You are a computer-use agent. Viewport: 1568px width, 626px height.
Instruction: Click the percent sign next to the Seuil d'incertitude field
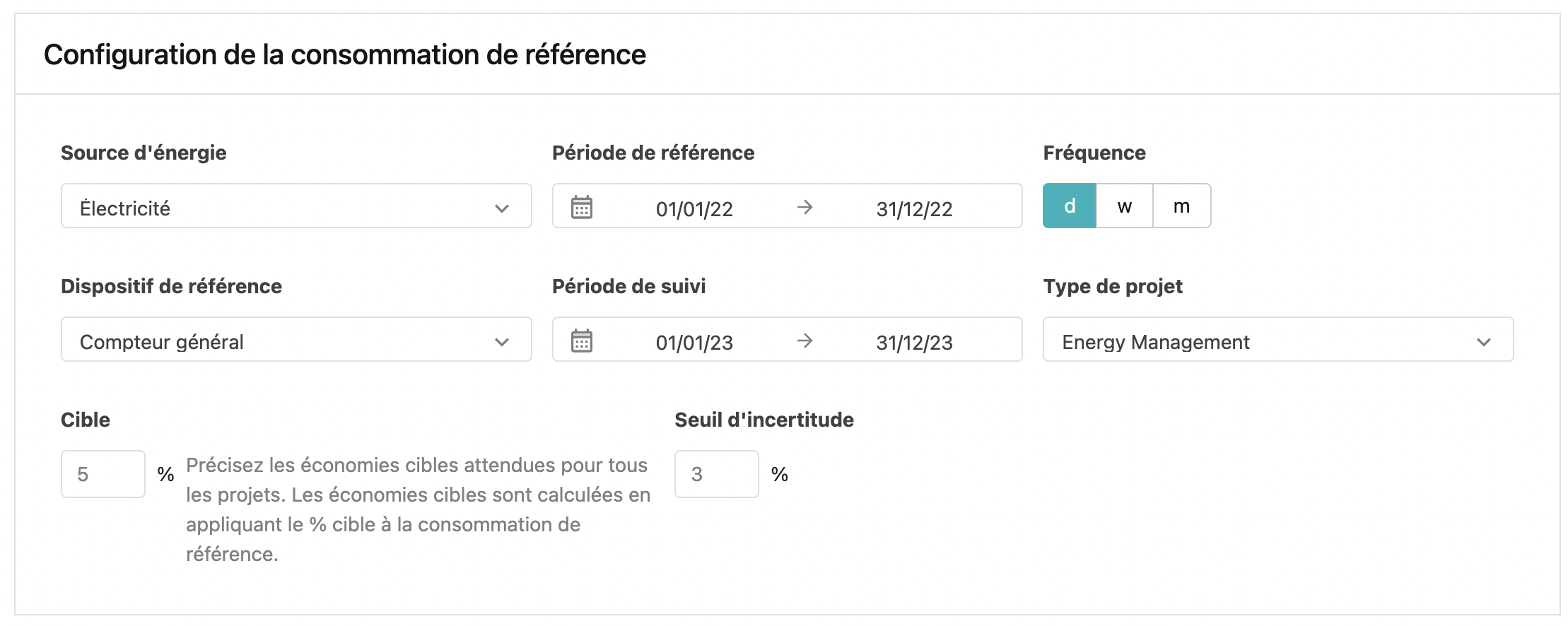pos(780,474)
